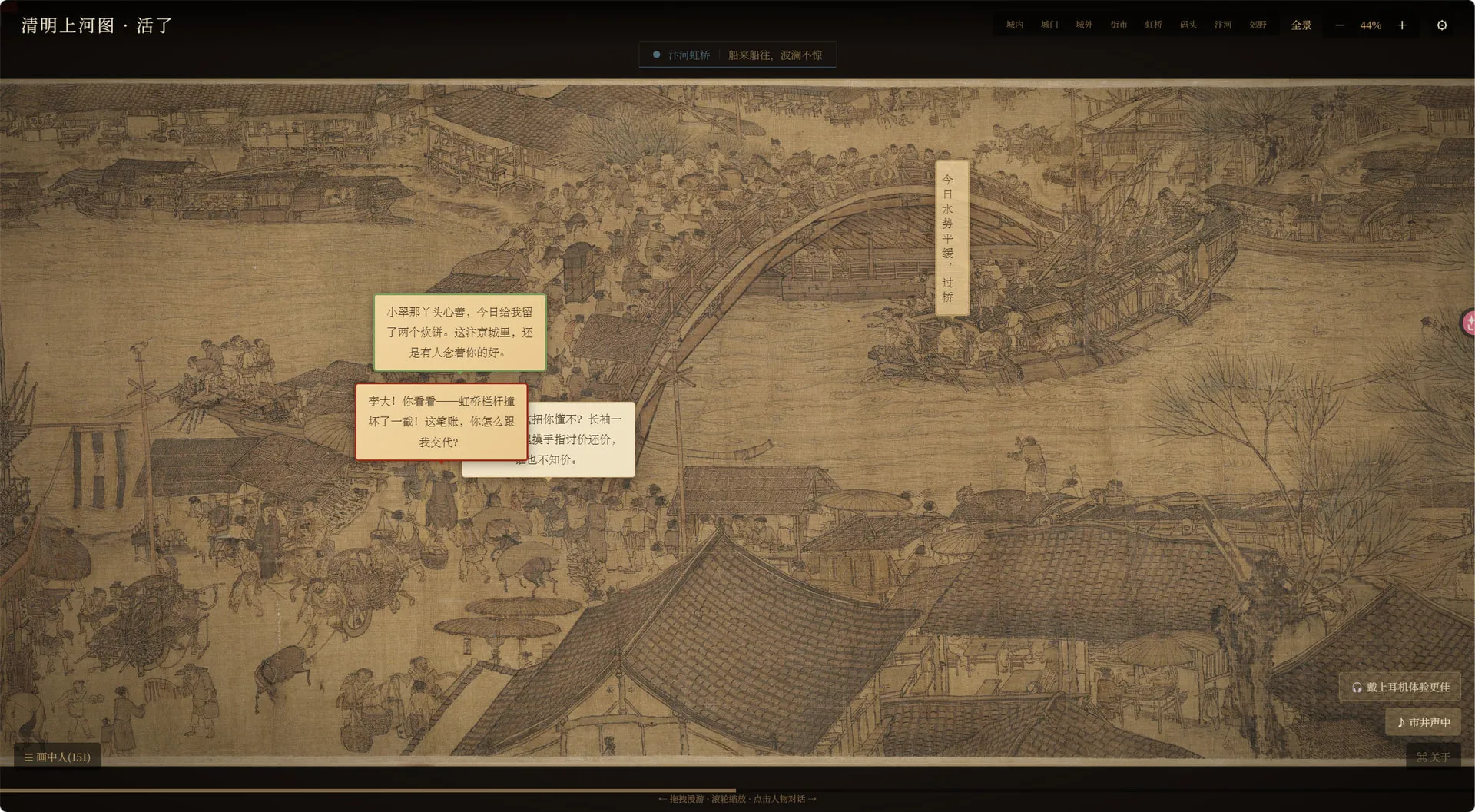Zoom in with the plus button

point(1402,25)
